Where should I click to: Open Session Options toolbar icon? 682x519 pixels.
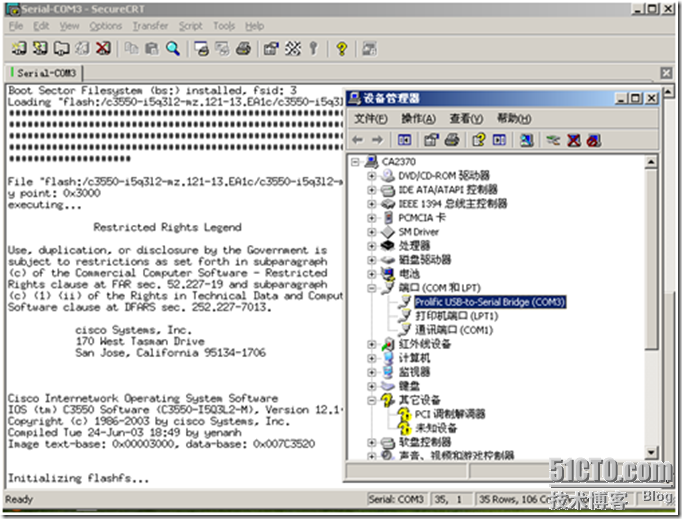pyautogui.click(x=271, y=48)
